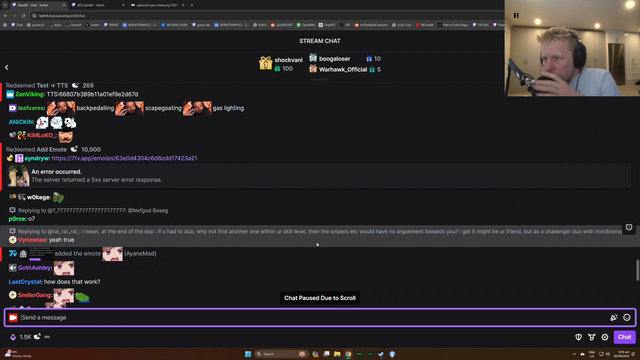The image size is (640, 360).
Task: Click shockvani's gold gift leaderboard icon
Action: coord(265,63)
